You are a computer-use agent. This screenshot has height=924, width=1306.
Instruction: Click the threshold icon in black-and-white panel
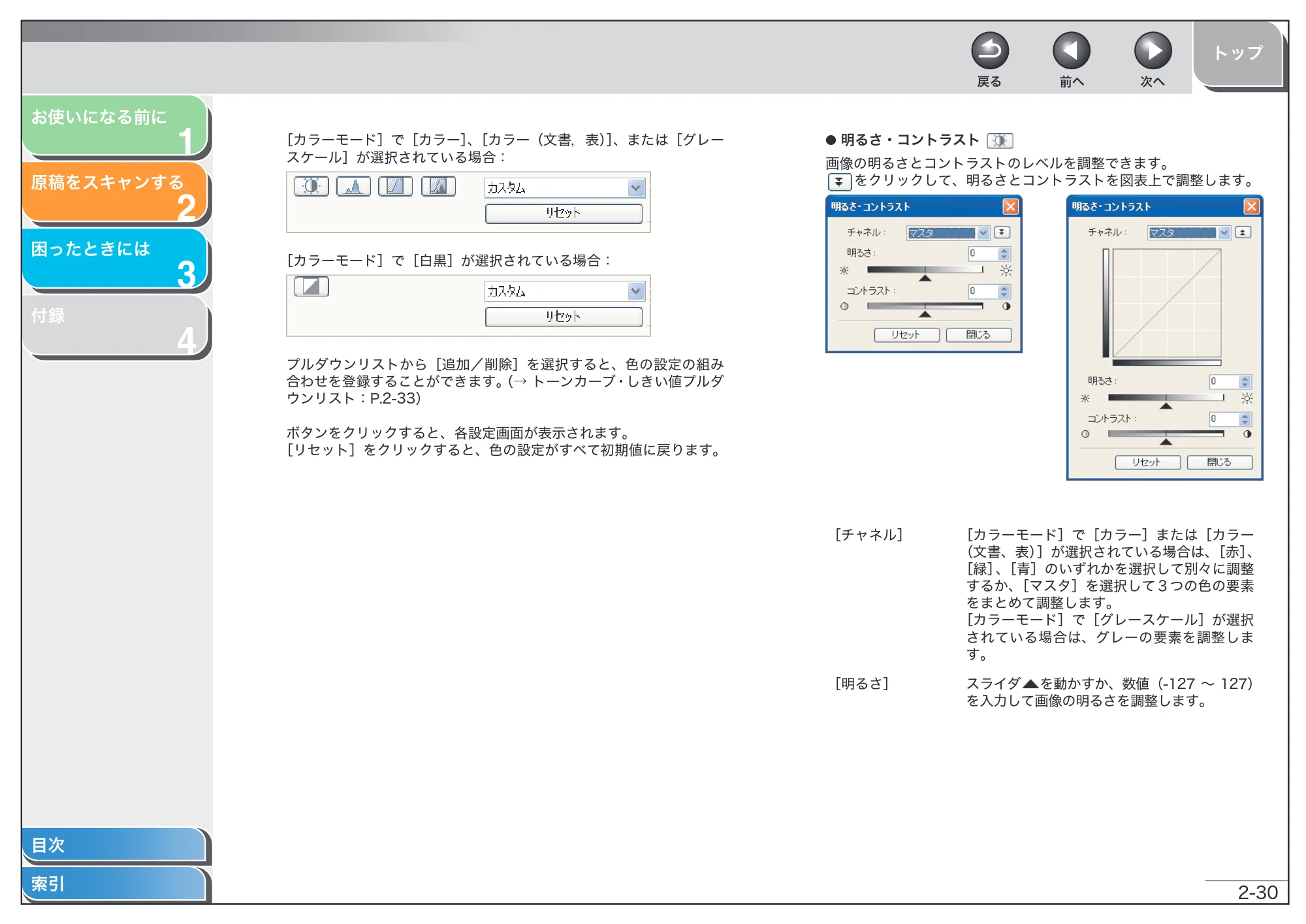coord(311,287)
